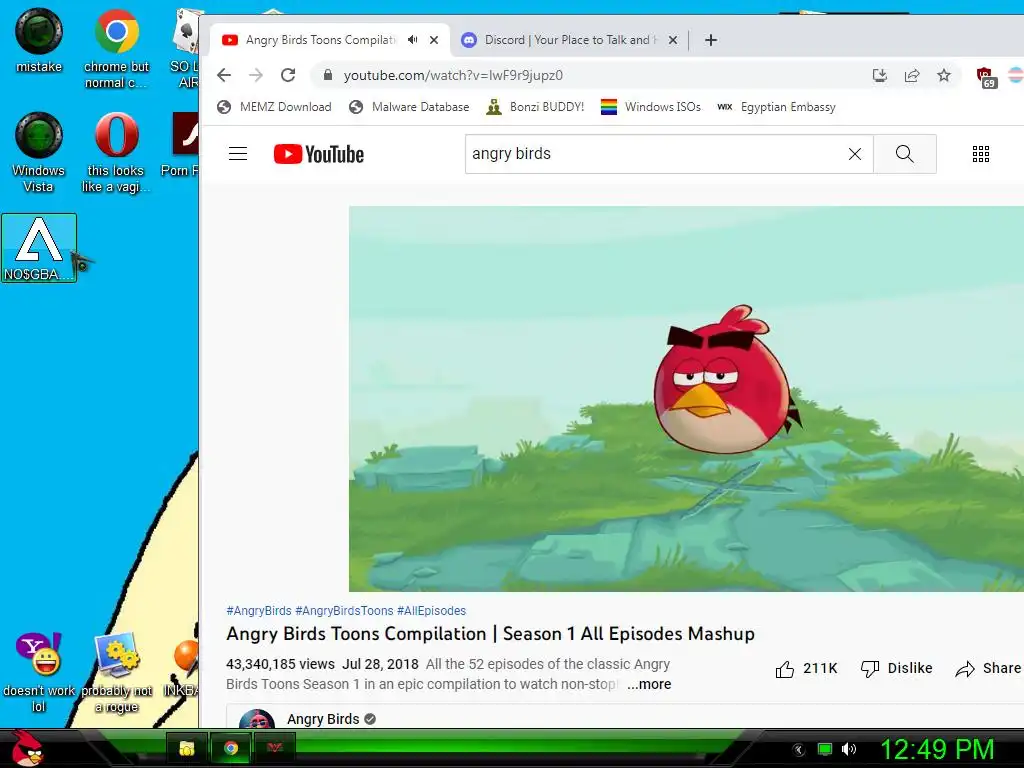
Task: Click the #AllEpisodes hashtag
Action: pos(431,611)
